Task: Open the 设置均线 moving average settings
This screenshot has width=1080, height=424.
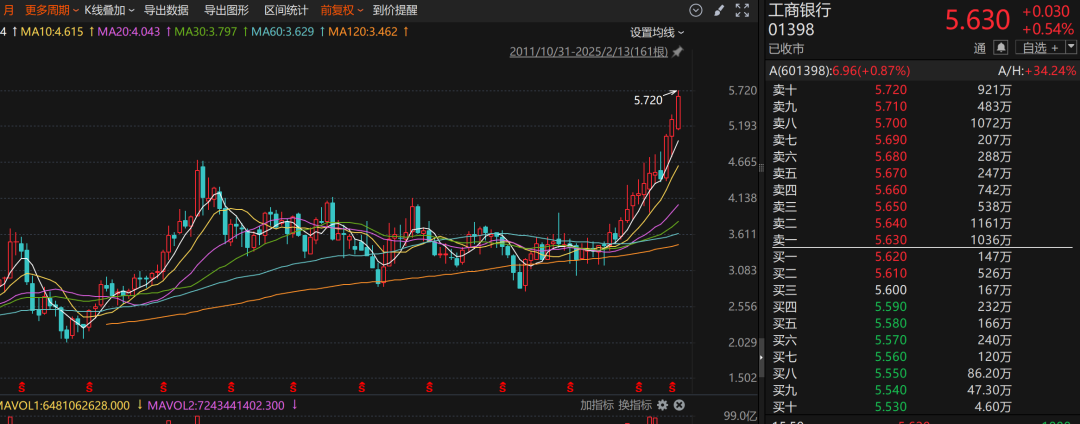Action: click(657, 32)
